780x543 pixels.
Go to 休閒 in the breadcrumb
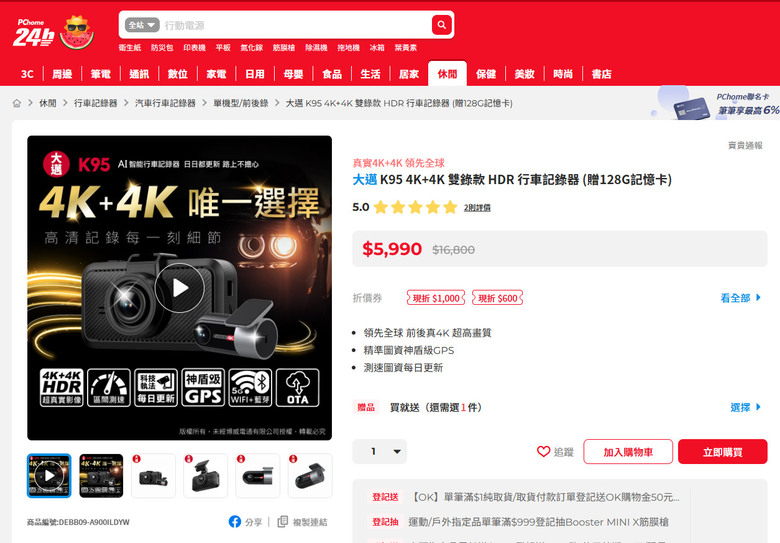(48, 103)
